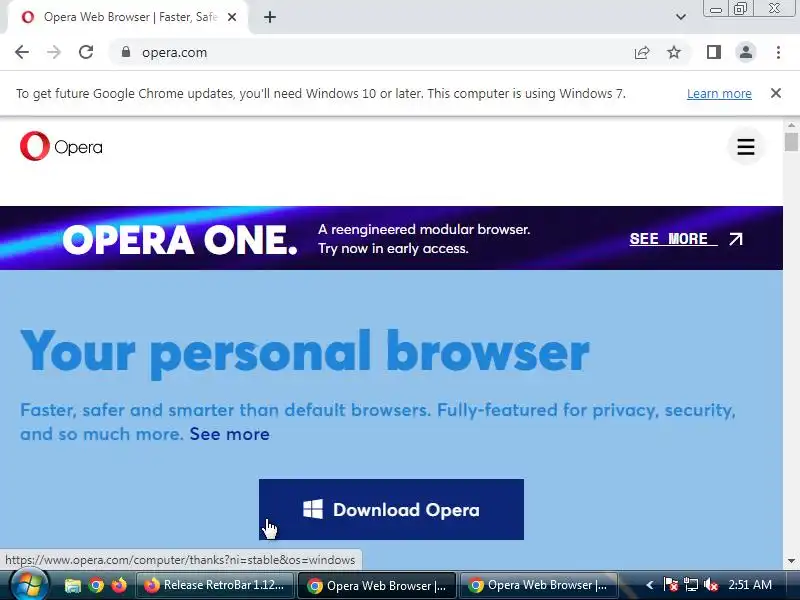800x600 pixels.
Task: Switch to Release RetroBar Firefox window
Action: [x=215, y=585]
